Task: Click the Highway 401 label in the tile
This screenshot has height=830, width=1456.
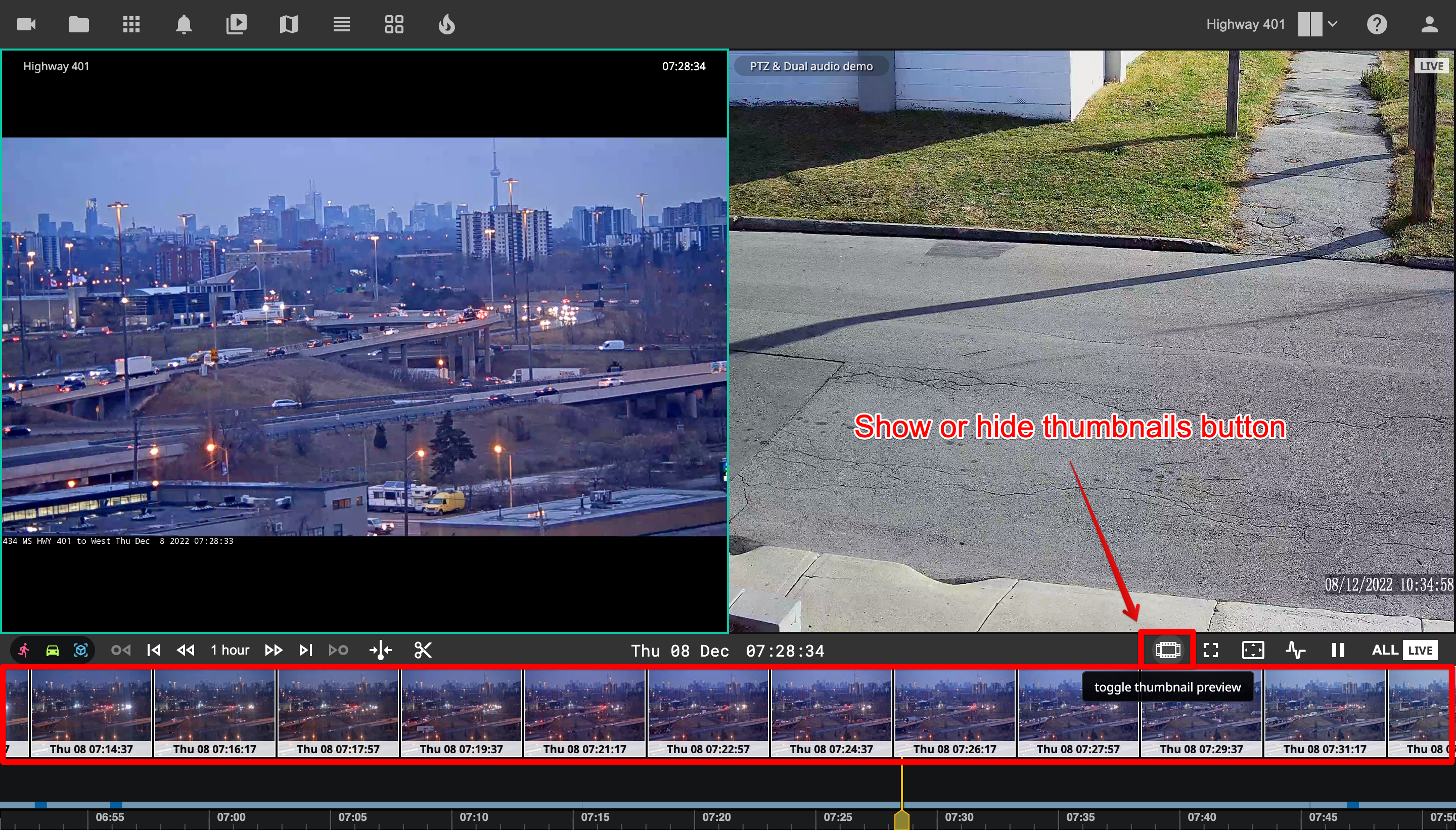Action: [56, 66]
